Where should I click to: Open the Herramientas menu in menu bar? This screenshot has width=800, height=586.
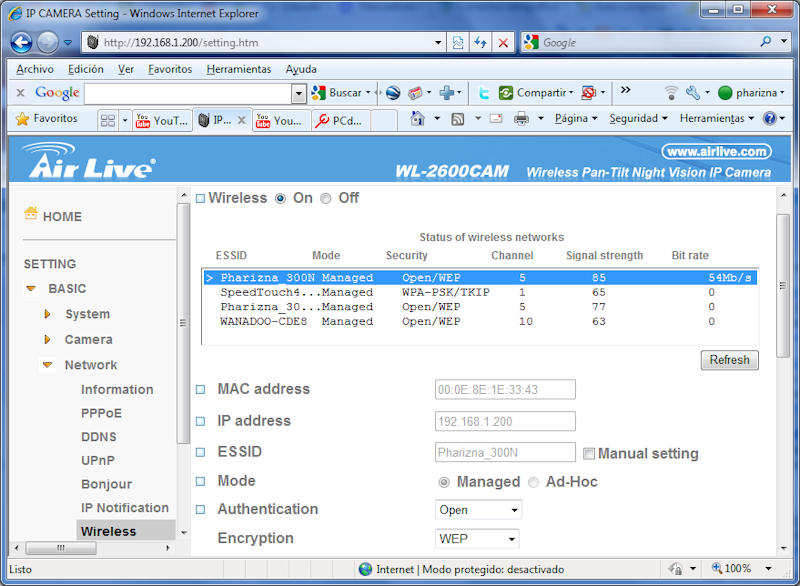coord(239,69)
